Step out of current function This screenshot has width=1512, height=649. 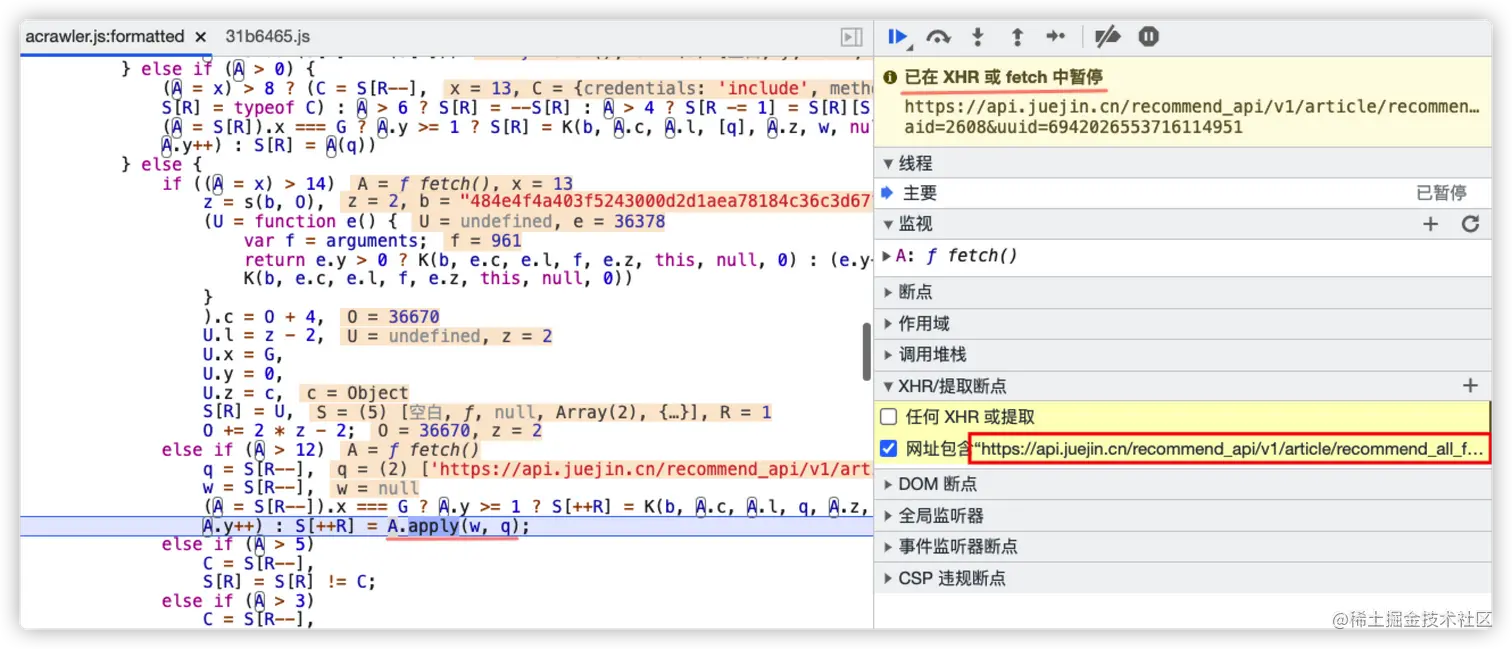coord(1017,38)
